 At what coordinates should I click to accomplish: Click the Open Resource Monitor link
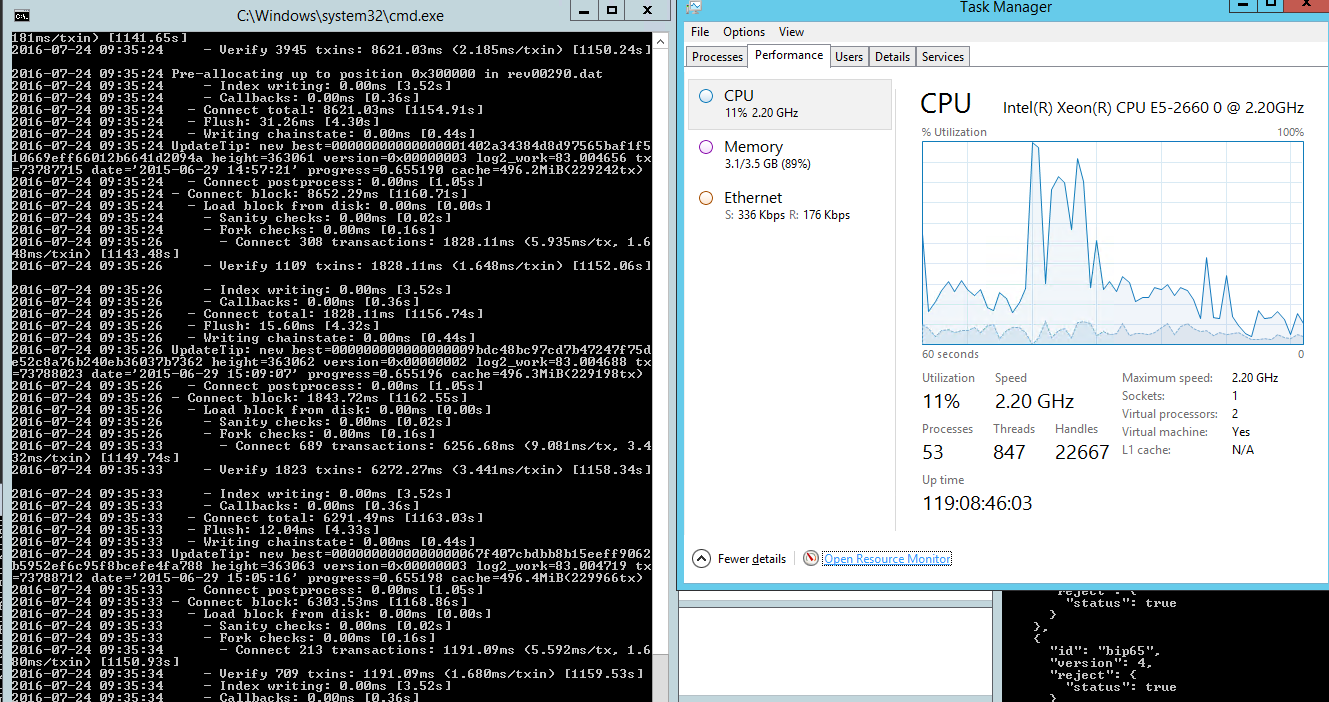887,559
